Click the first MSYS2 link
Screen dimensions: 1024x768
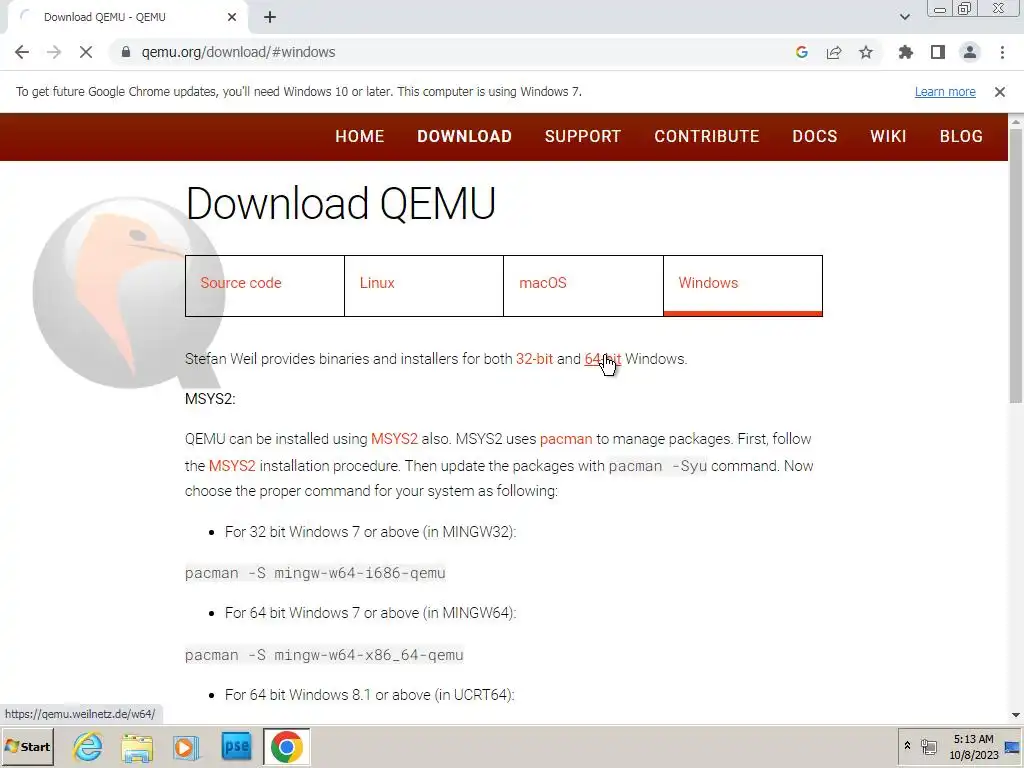394,439
